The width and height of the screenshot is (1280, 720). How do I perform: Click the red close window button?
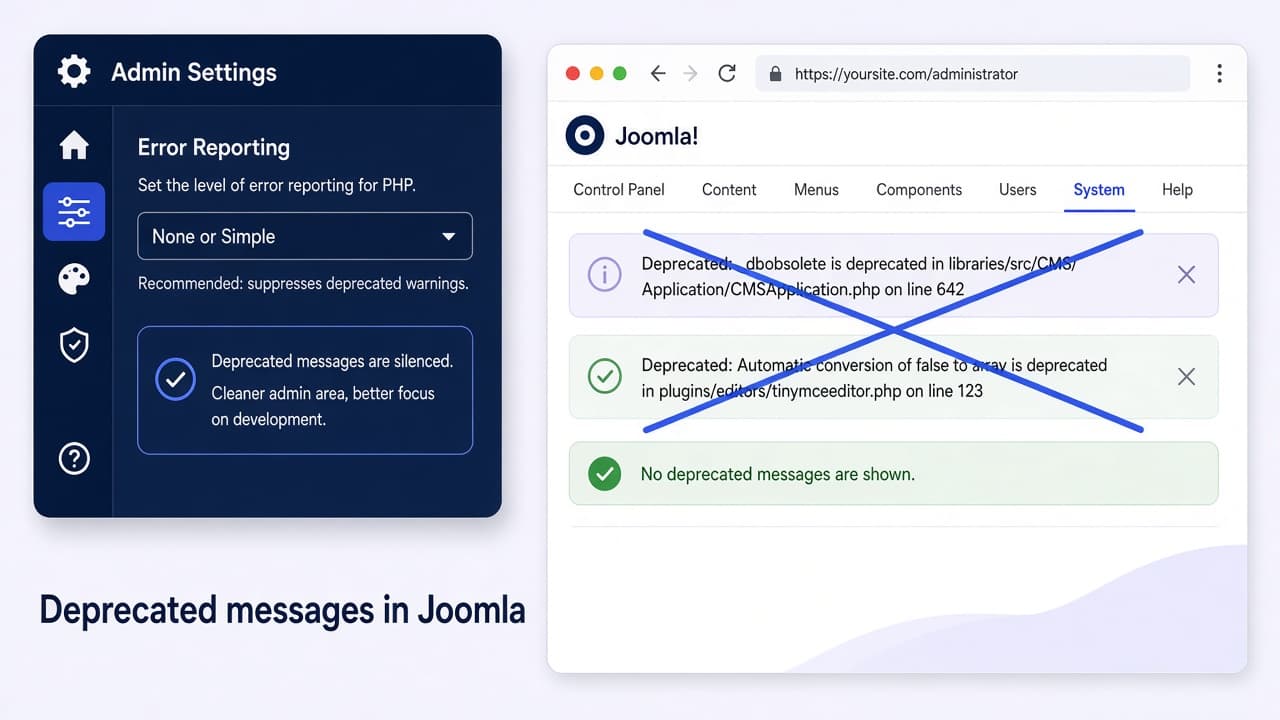coord(573,73)
